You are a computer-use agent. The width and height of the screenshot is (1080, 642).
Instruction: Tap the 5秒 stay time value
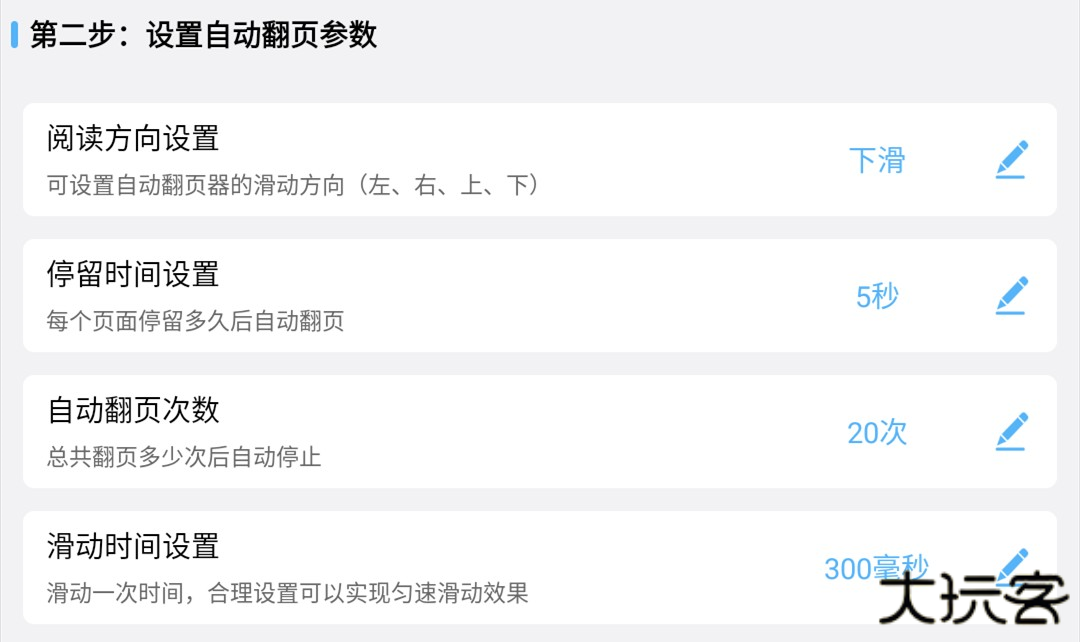876,296
